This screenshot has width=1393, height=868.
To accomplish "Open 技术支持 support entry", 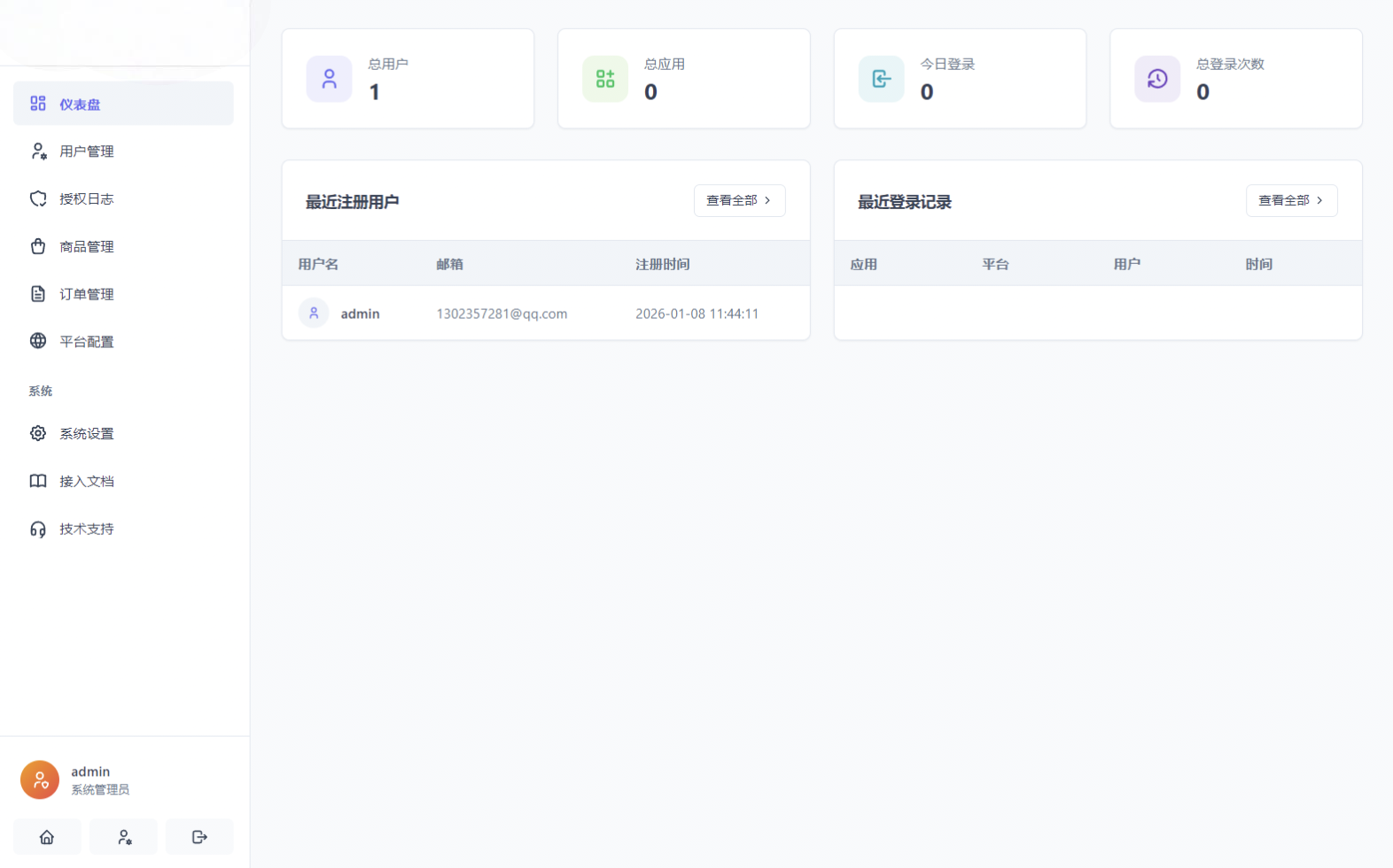I will (x=123, y=530).
